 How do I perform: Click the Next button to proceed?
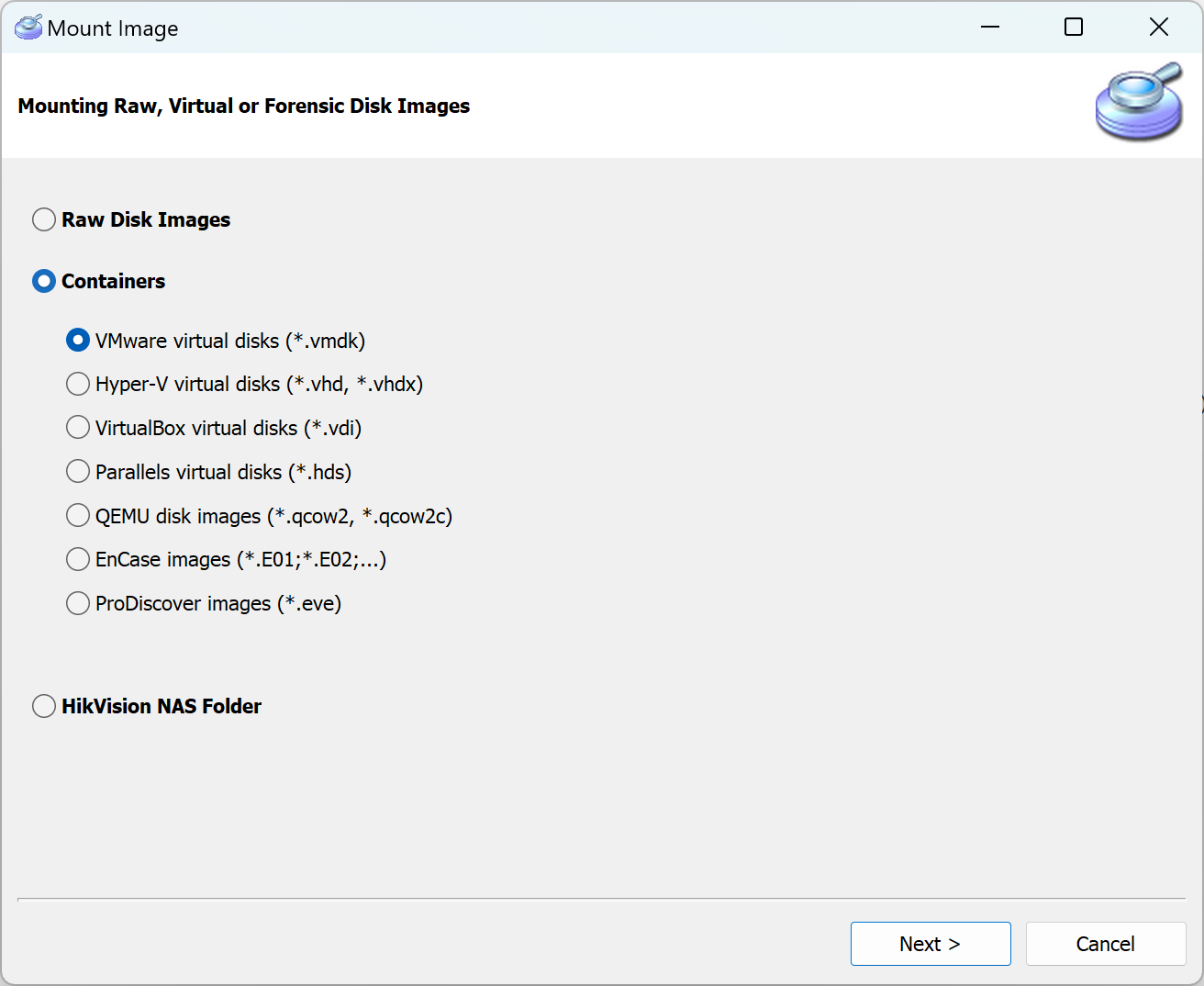[931, 943]
